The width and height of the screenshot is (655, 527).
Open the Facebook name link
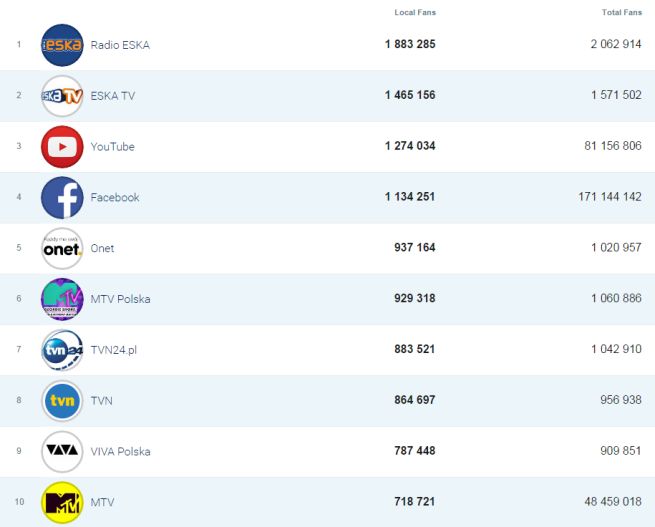click(115, 198)
